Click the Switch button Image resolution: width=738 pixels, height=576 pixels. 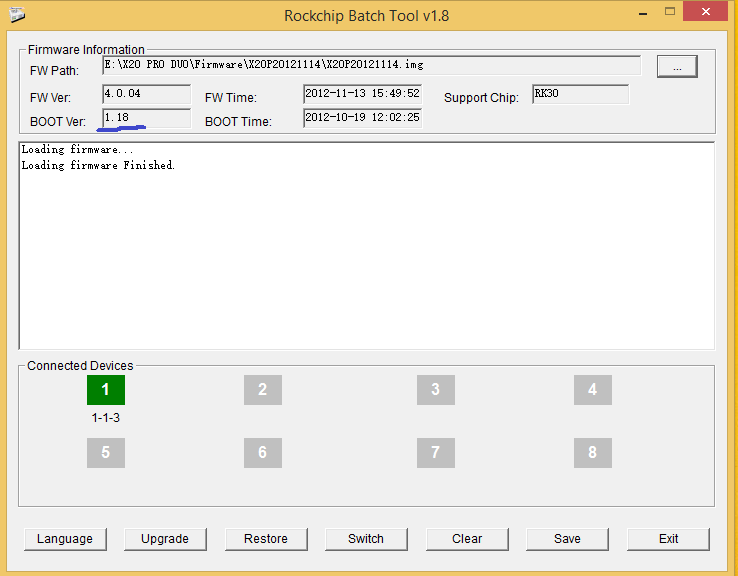pyautogui.click(x=366, y=539)
